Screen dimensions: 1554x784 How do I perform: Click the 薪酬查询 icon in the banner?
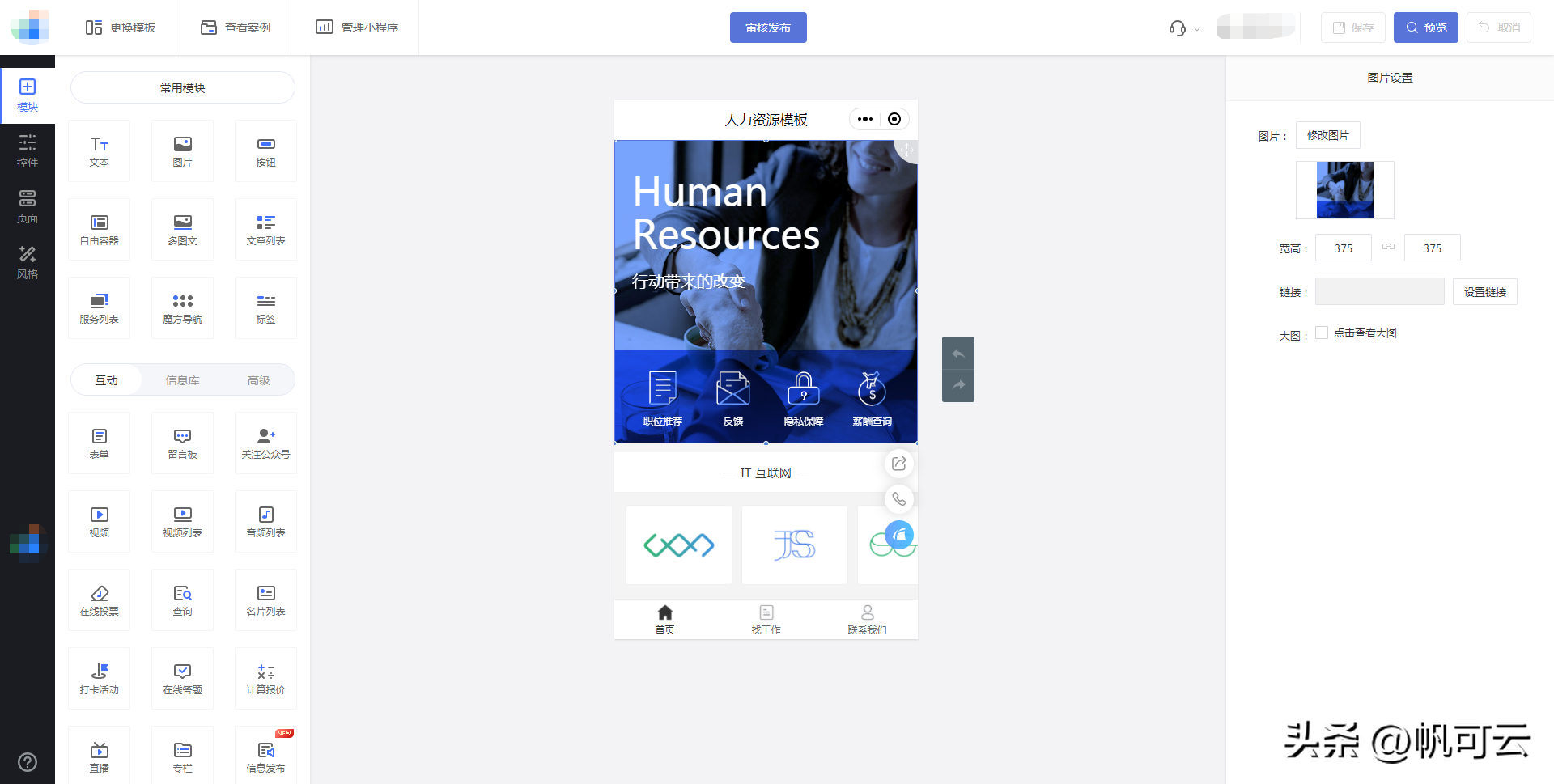point(873,398)
